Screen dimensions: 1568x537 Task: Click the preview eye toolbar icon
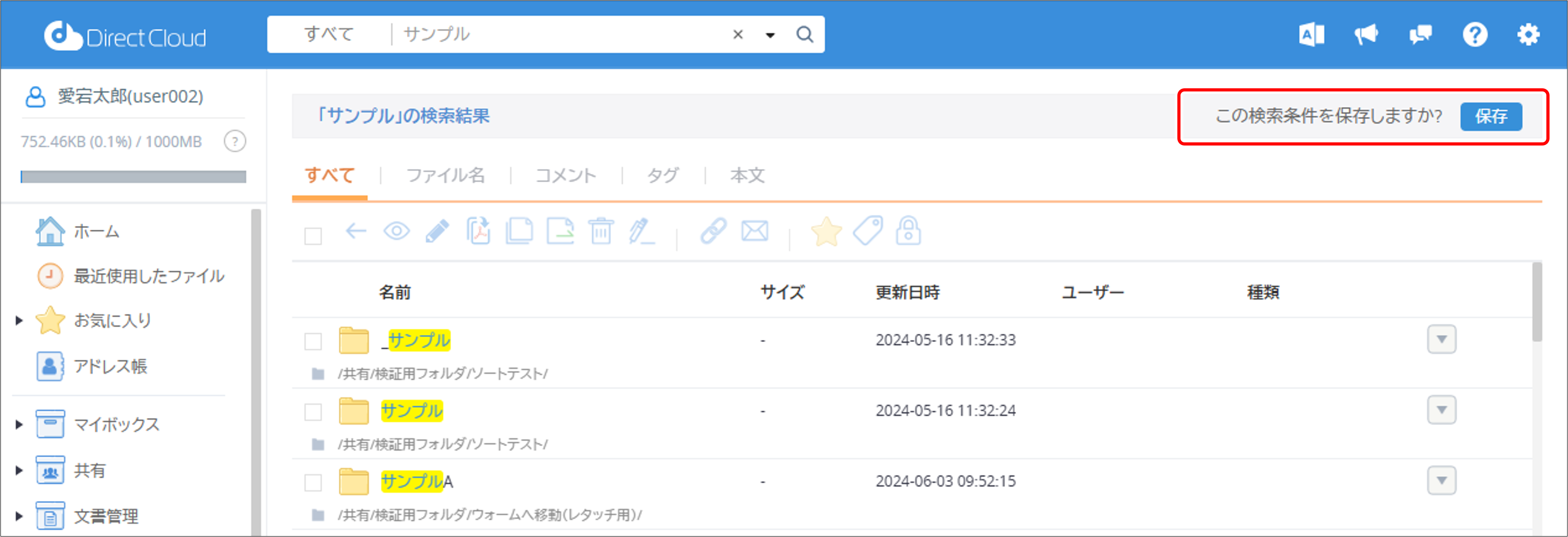pos(397,232)
